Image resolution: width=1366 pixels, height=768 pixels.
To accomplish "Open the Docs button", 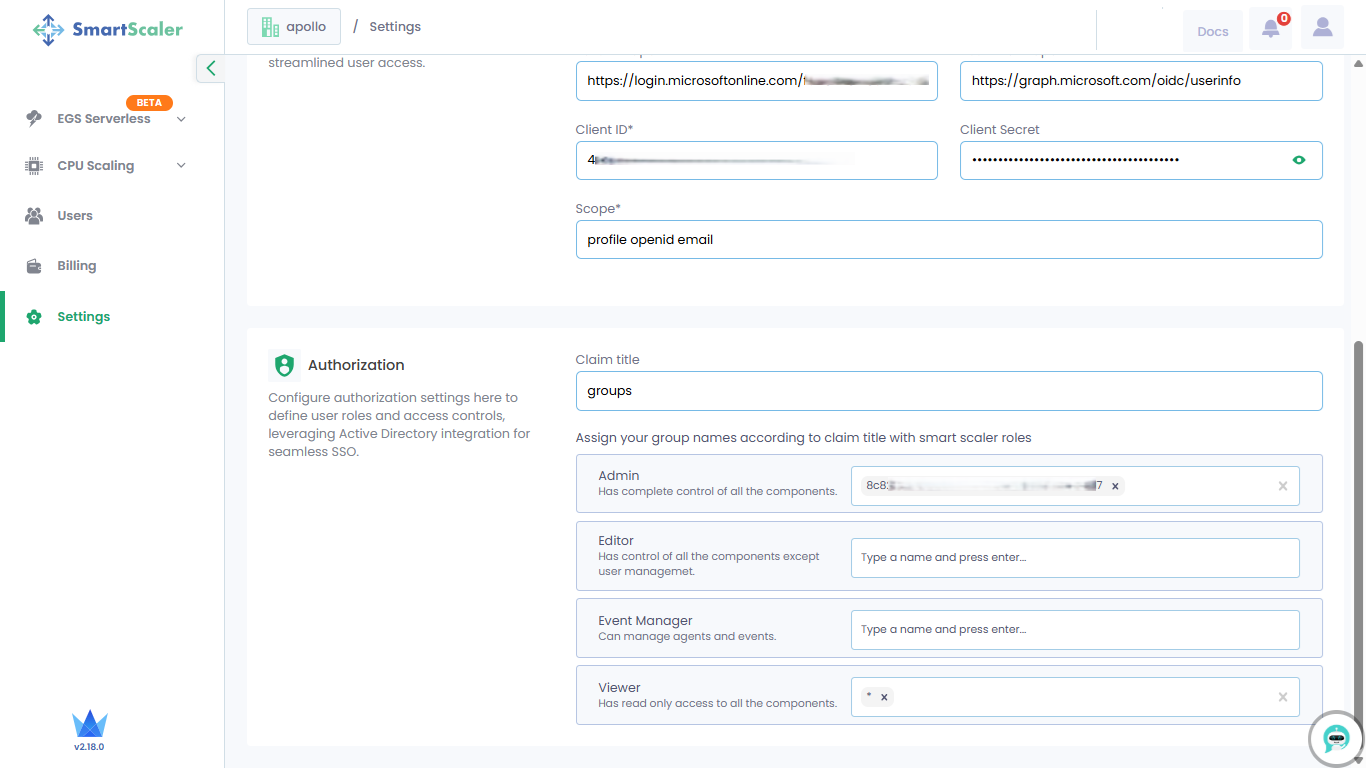I will coord(1212,31).
